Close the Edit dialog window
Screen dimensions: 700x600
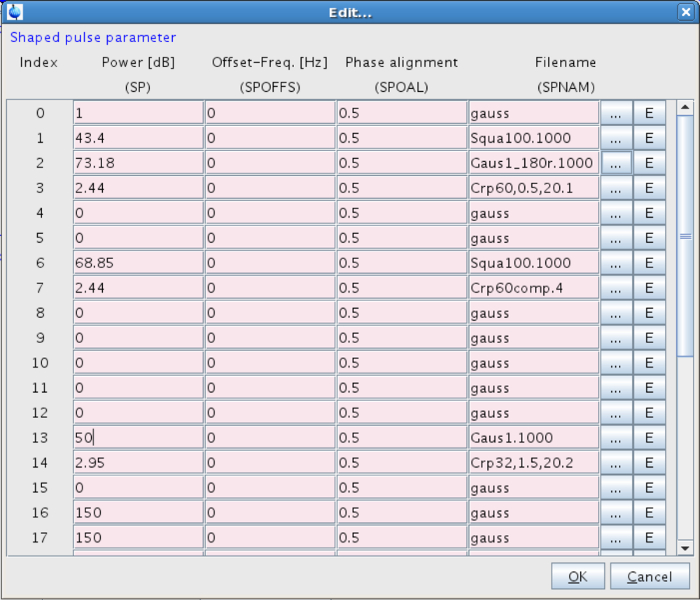click(x=686, y=12)
